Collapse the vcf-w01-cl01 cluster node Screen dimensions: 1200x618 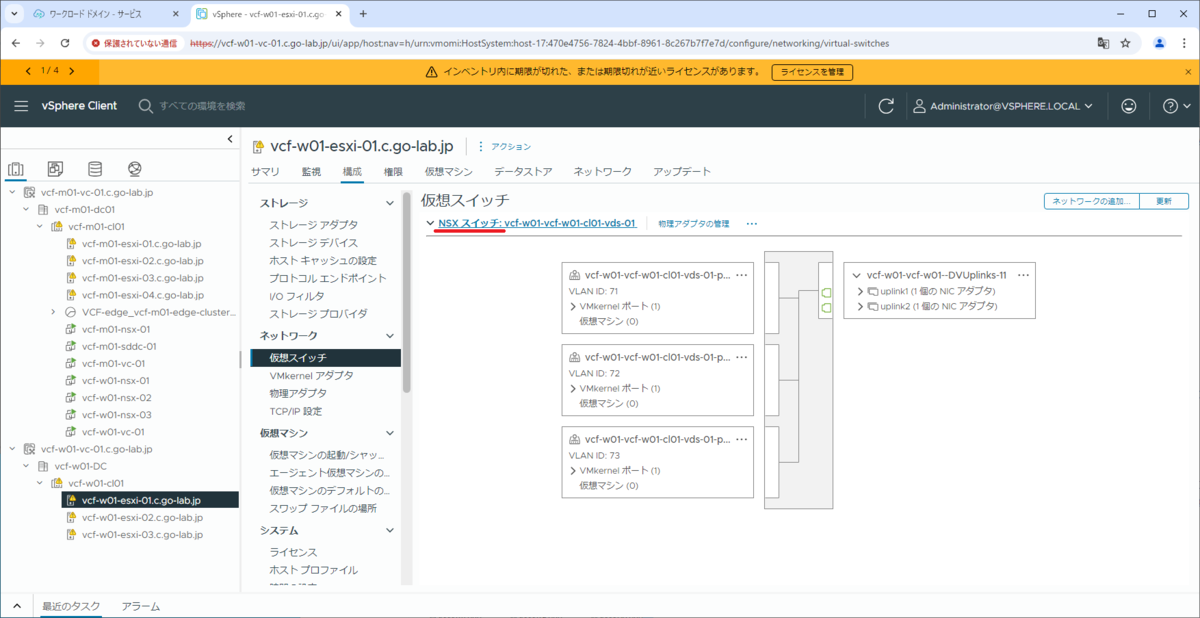[x=40, y=483]
